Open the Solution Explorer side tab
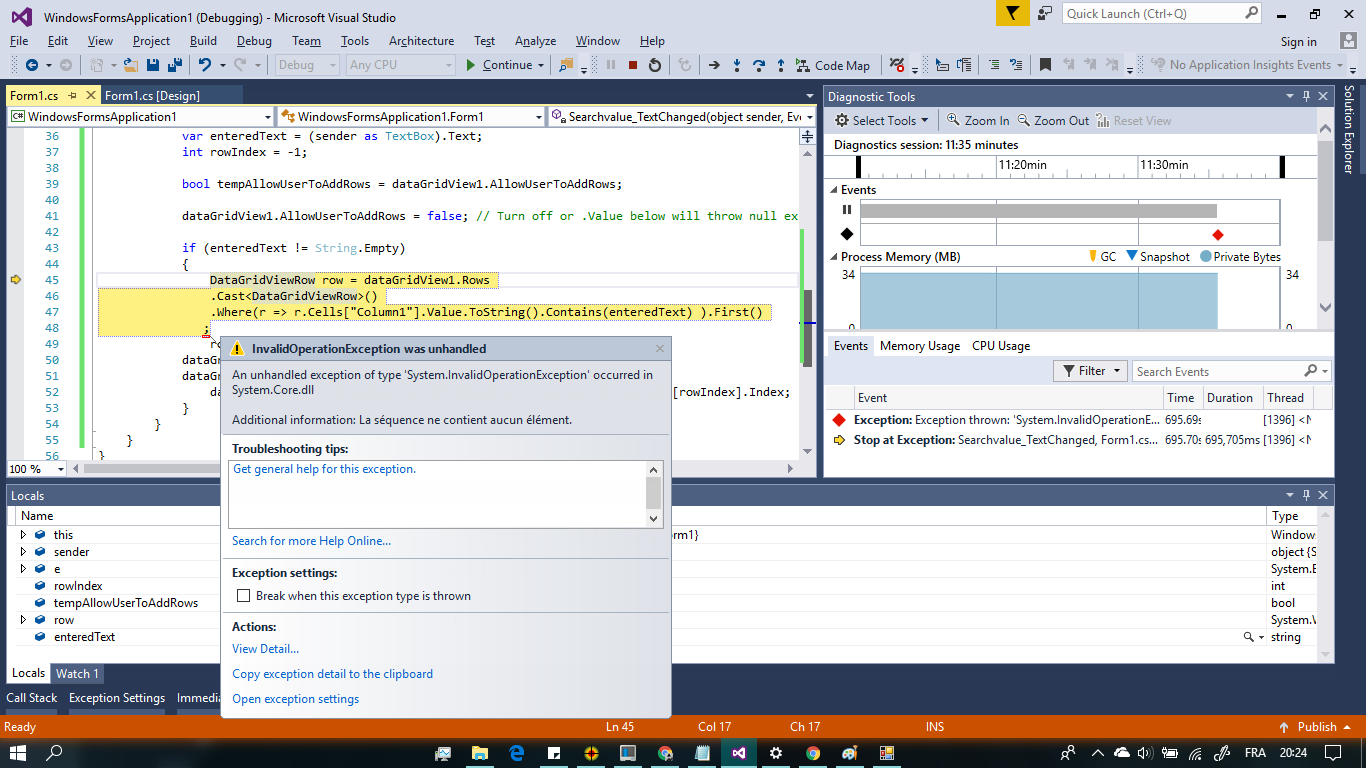 [x=1349, y=129]
